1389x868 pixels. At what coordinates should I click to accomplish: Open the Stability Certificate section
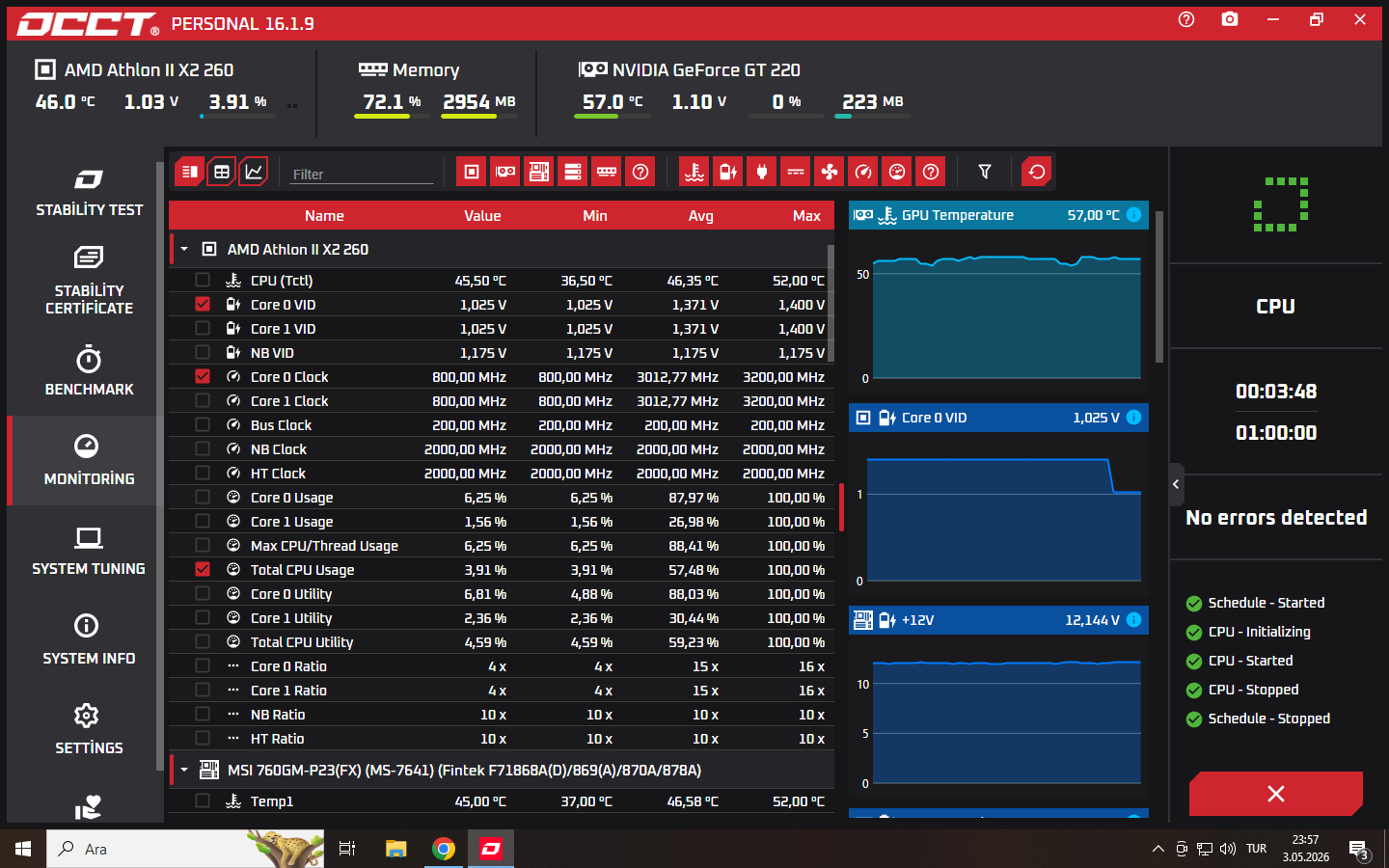point(89,281)
